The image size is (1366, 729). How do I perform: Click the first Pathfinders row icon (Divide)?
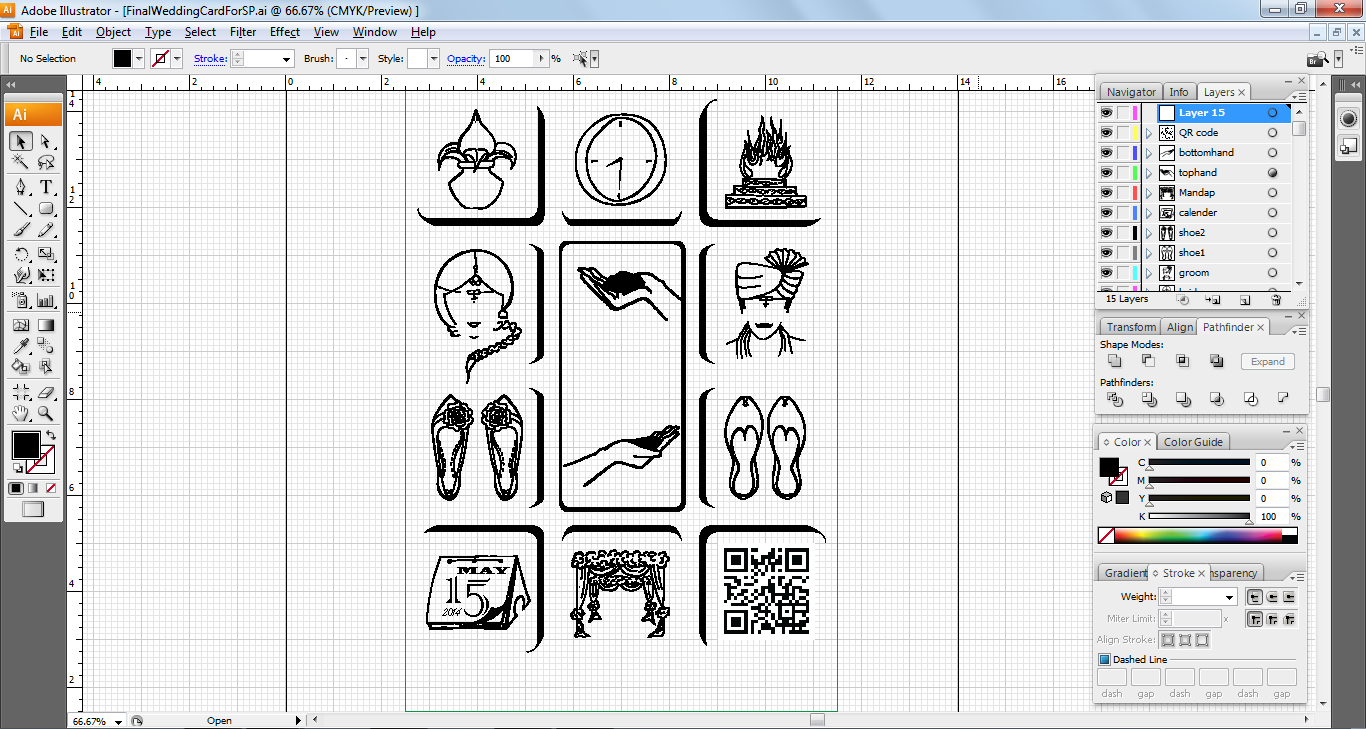point(1115,399)
